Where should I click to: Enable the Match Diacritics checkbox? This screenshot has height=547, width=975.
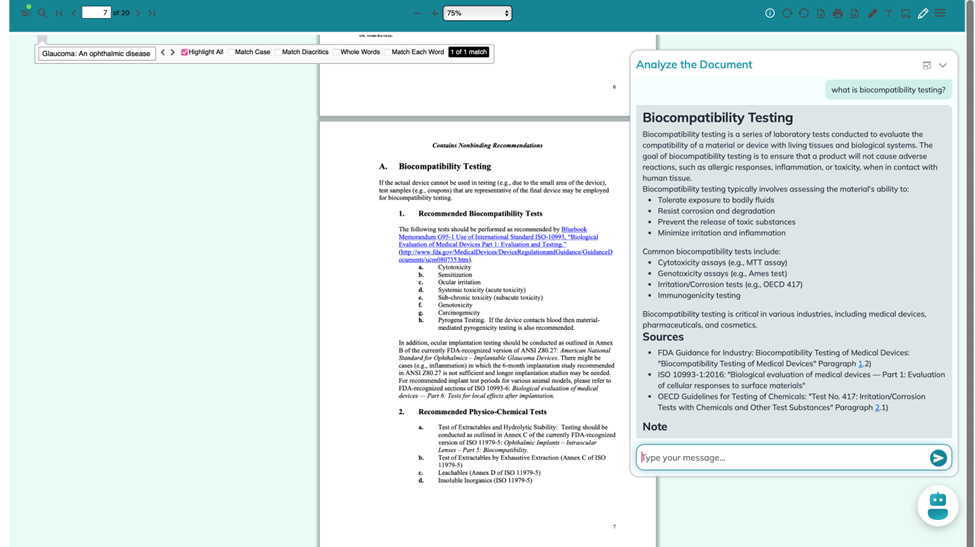(x=278, y=52)
